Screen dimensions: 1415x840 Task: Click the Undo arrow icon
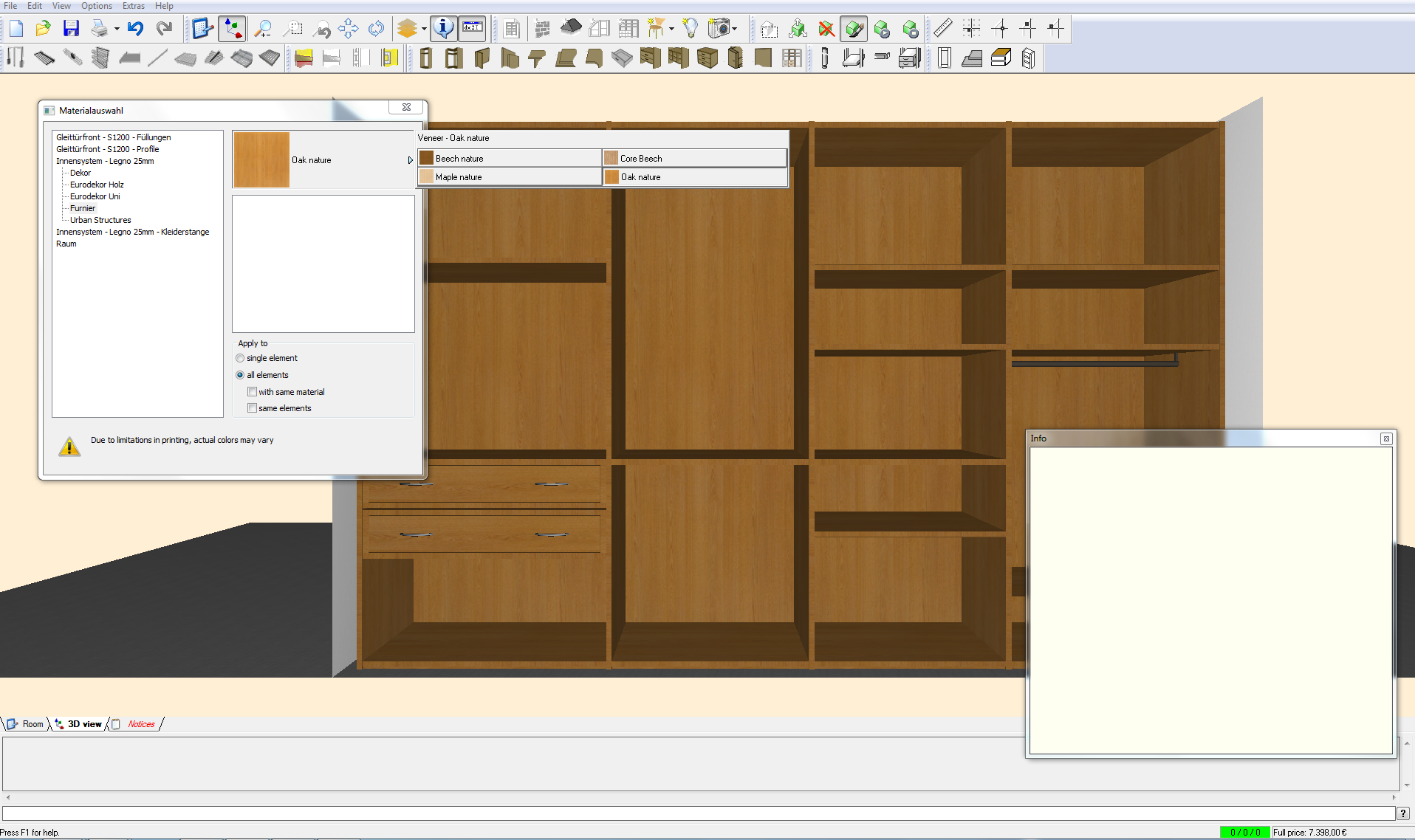(135, 29)
